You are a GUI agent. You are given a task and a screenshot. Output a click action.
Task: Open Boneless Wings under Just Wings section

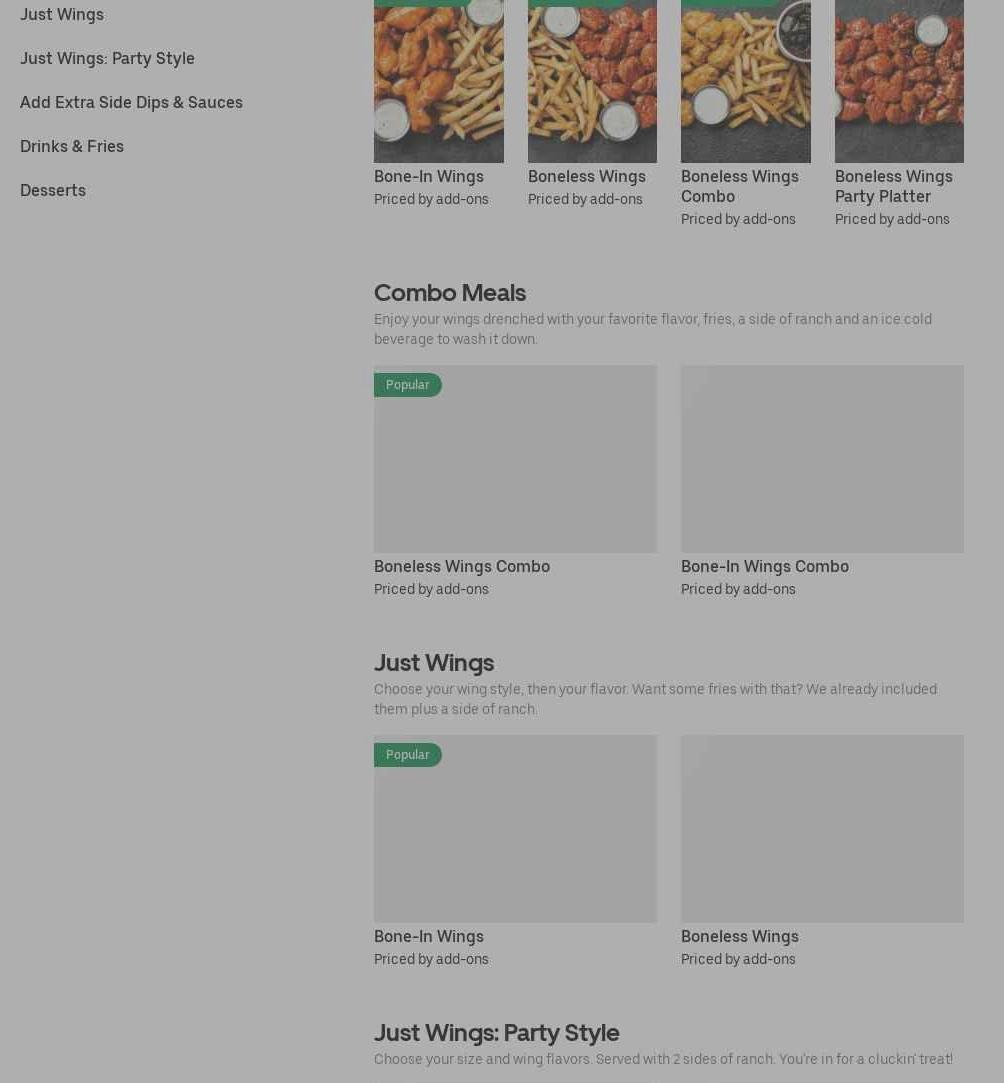740,937
